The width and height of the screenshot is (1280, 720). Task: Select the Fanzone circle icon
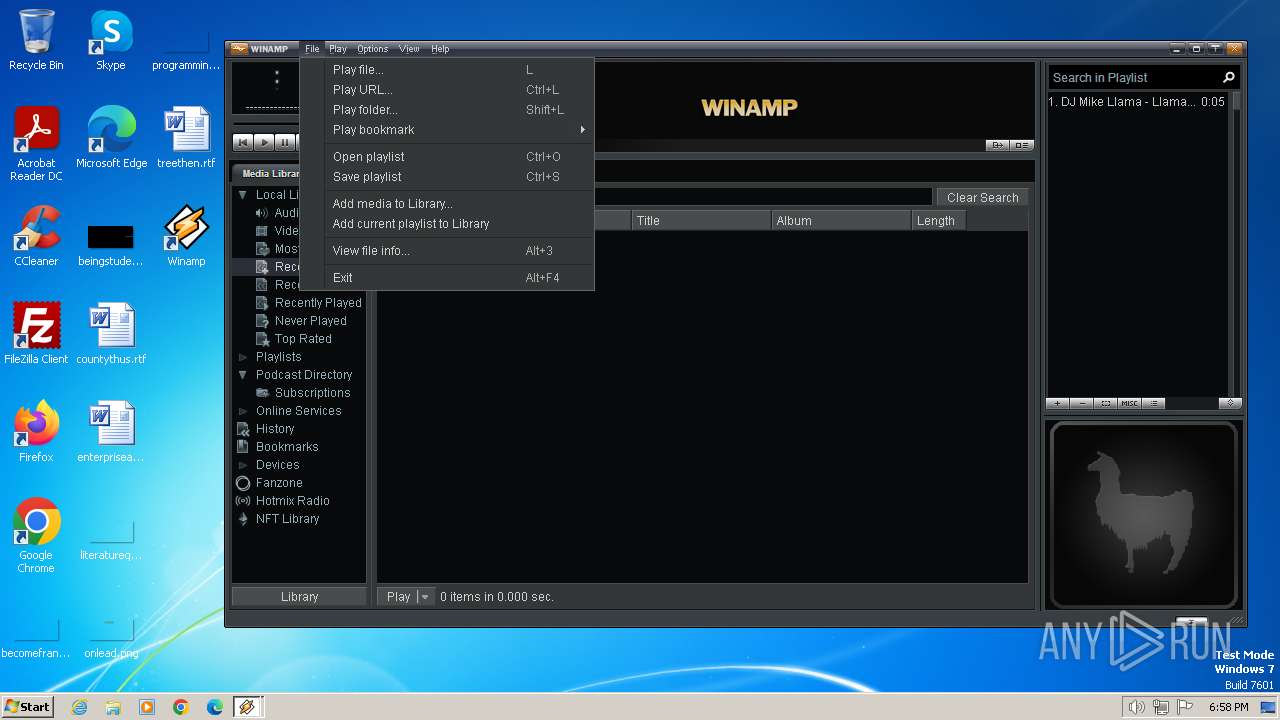(x=243, y=483)
